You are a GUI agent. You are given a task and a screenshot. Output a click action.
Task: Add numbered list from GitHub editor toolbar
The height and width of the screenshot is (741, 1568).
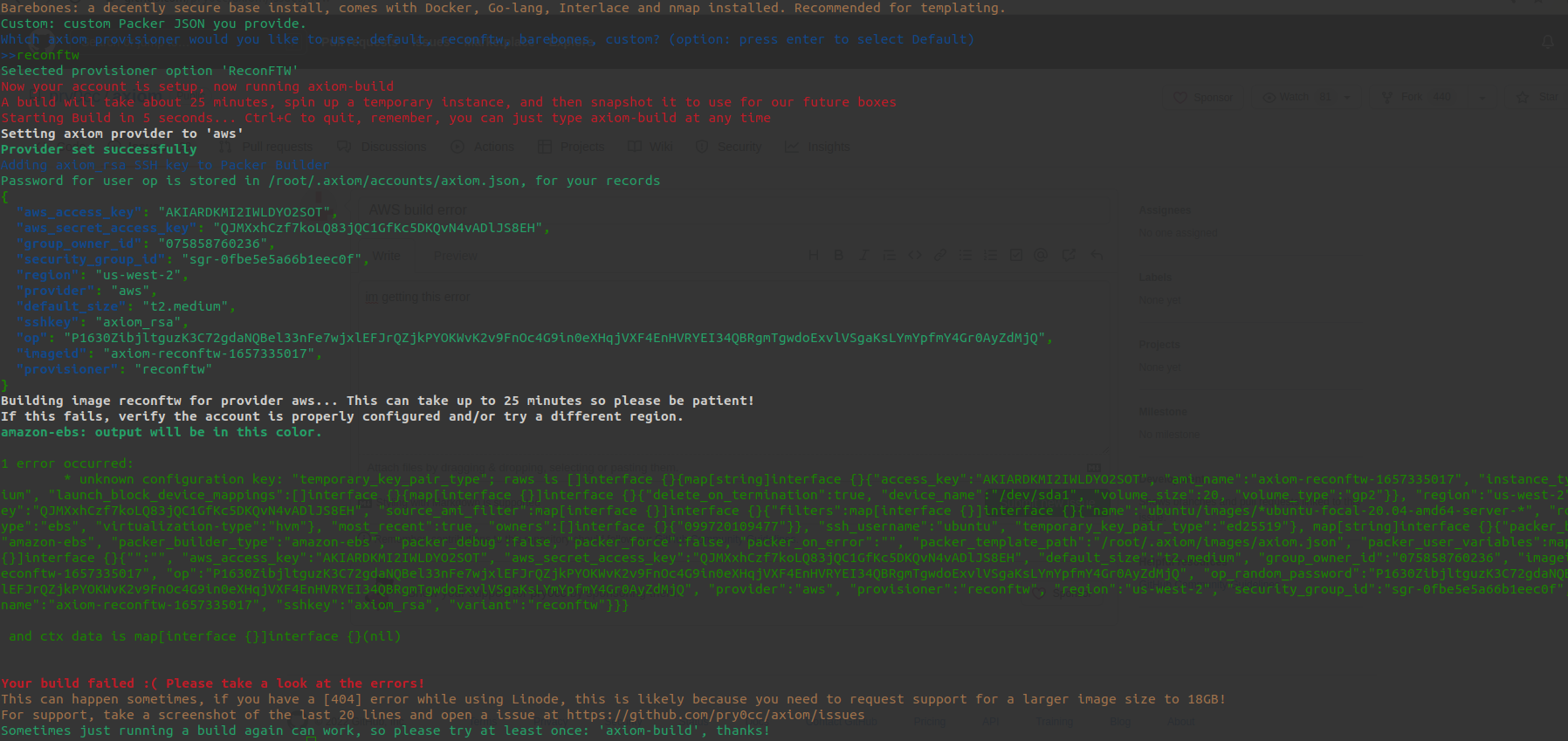click(990, 255)
